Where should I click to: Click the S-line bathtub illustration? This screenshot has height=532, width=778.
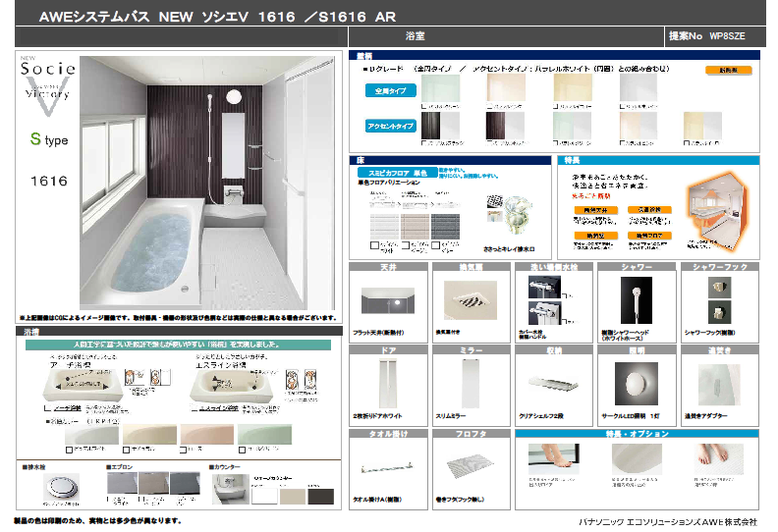pos(231,386)
